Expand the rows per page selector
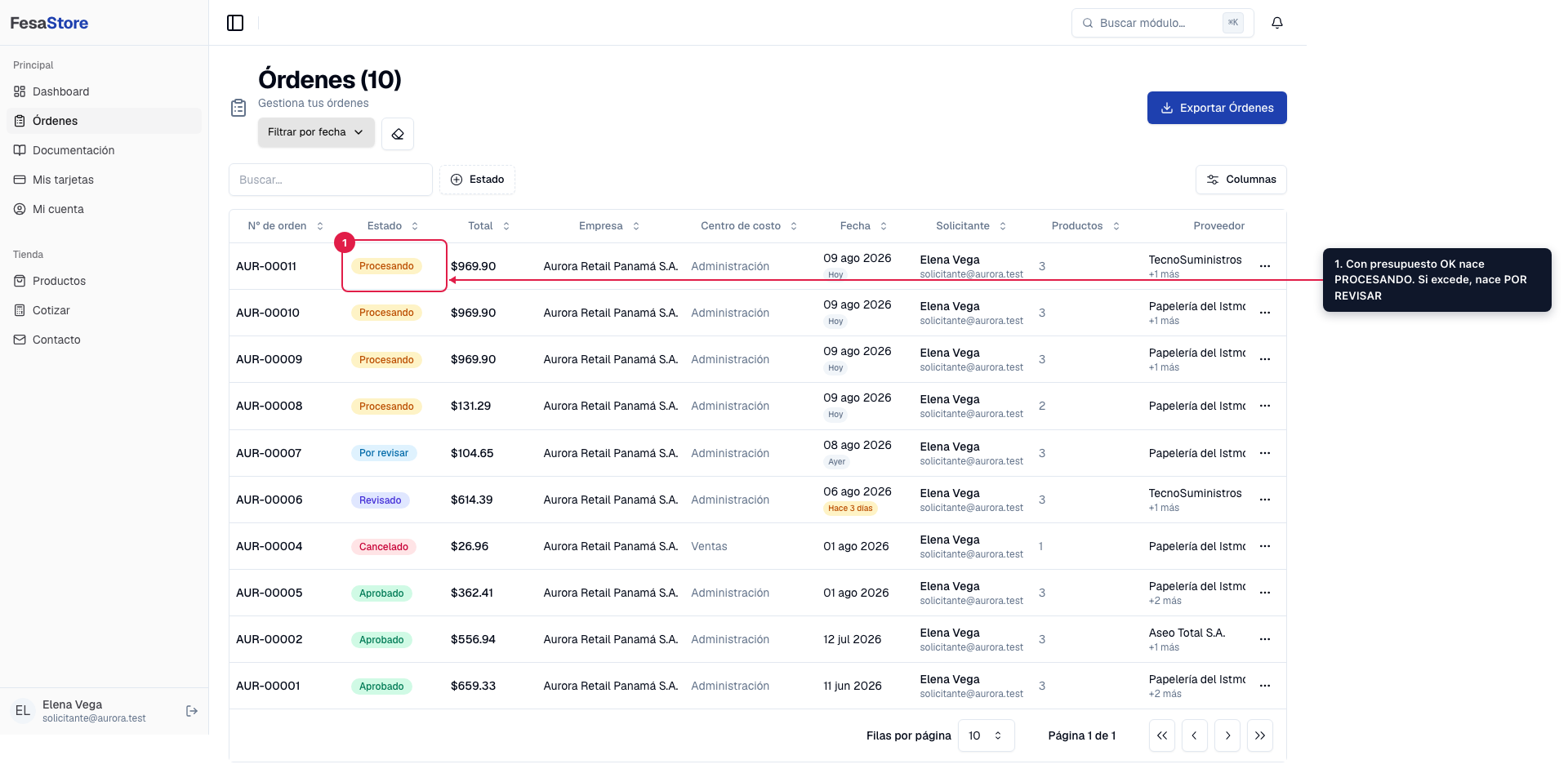 (x=986, y=735)
